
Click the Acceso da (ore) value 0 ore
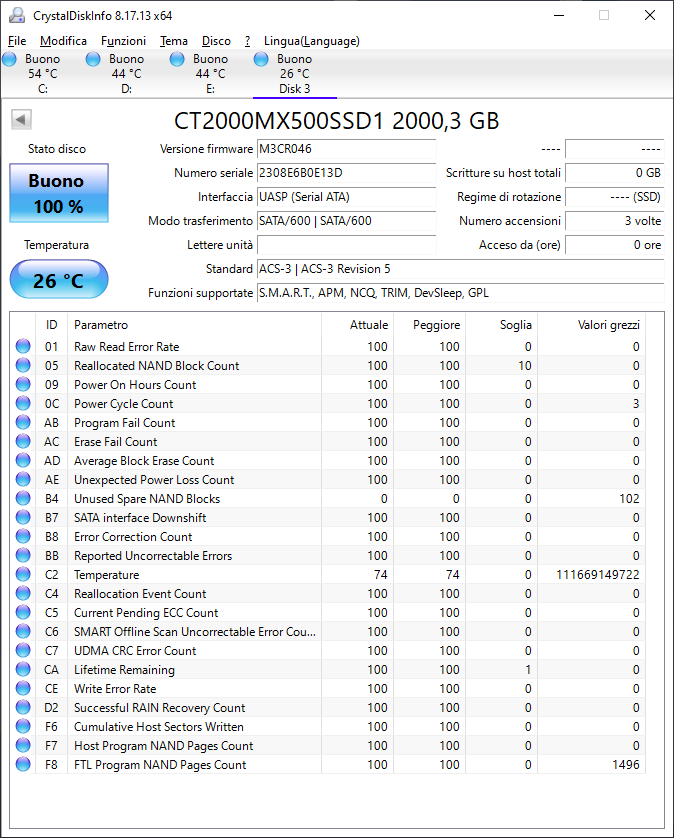point(615,245)
